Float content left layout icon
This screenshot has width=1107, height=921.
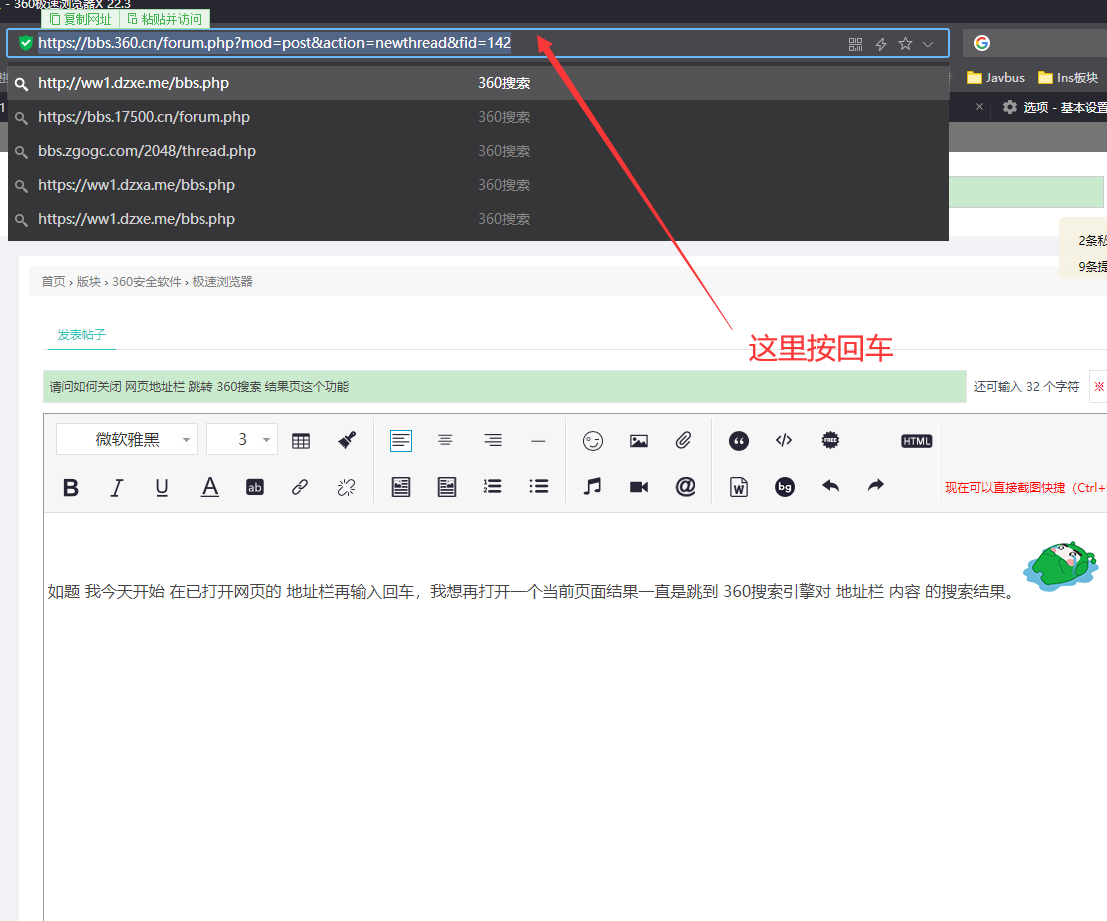coord(400,487)
